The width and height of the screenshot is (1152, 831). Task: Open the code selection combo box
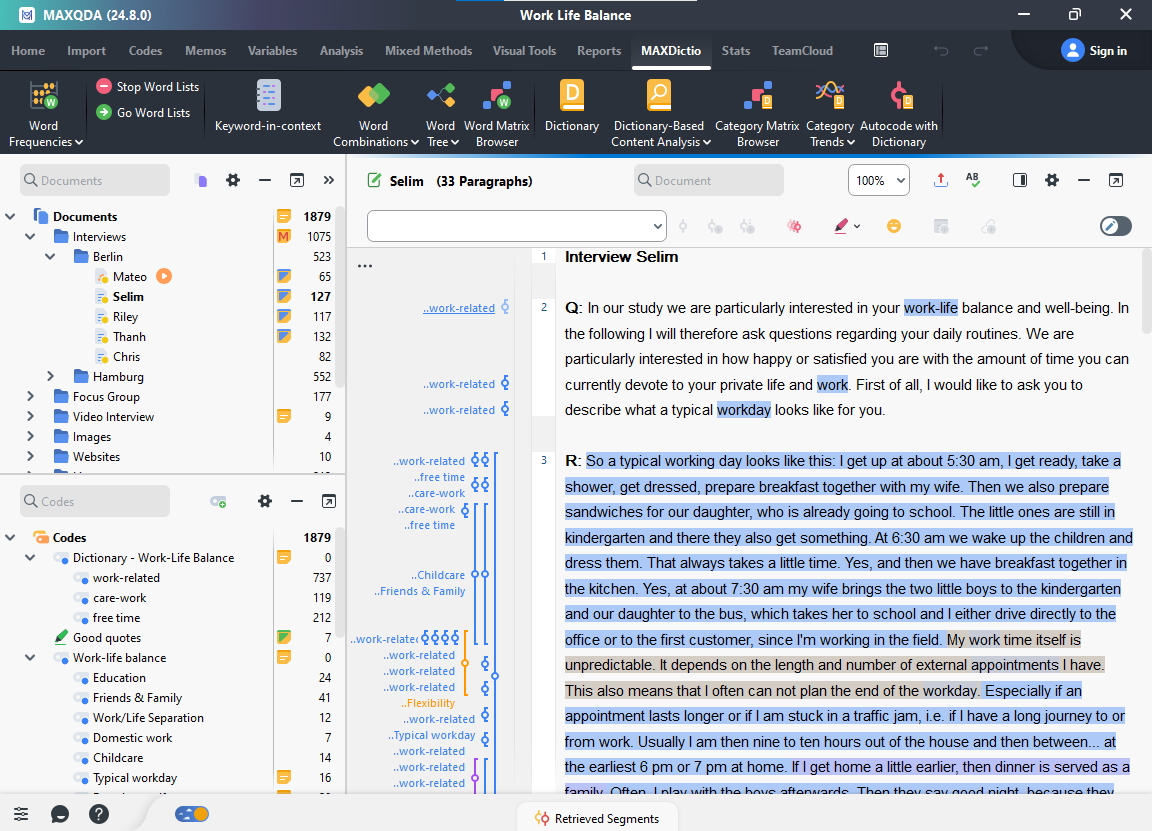516,226
